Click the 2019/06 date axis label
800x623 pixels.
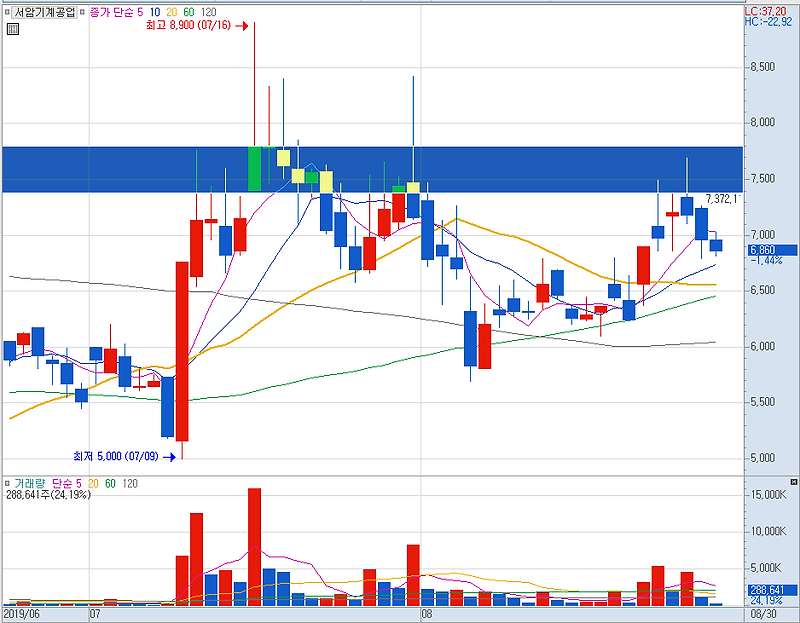pos(22,613)
